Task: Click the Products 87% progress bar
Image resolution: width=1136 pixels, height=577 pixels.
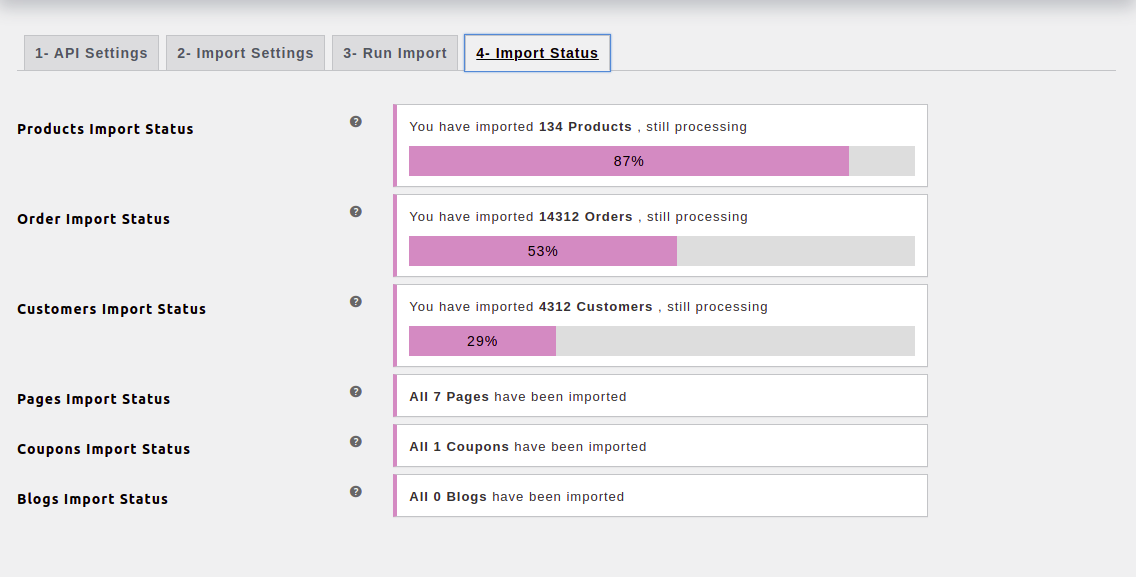Action: click(661, 161)
